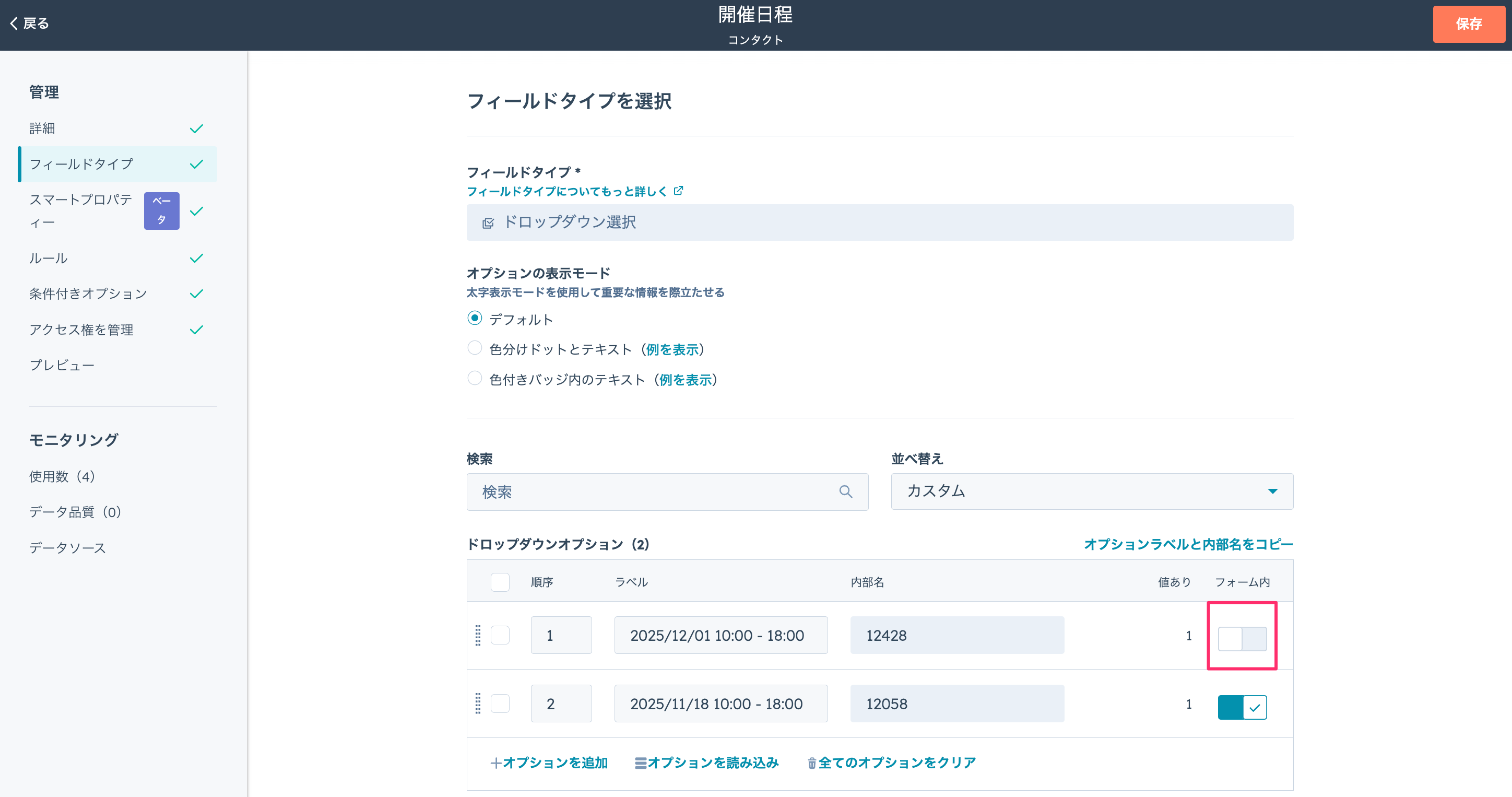Click the label field 2025/12/01 10:00 - 18:00
The width and height of the screenshot is (1512, 797).
(x=721, y=635)
